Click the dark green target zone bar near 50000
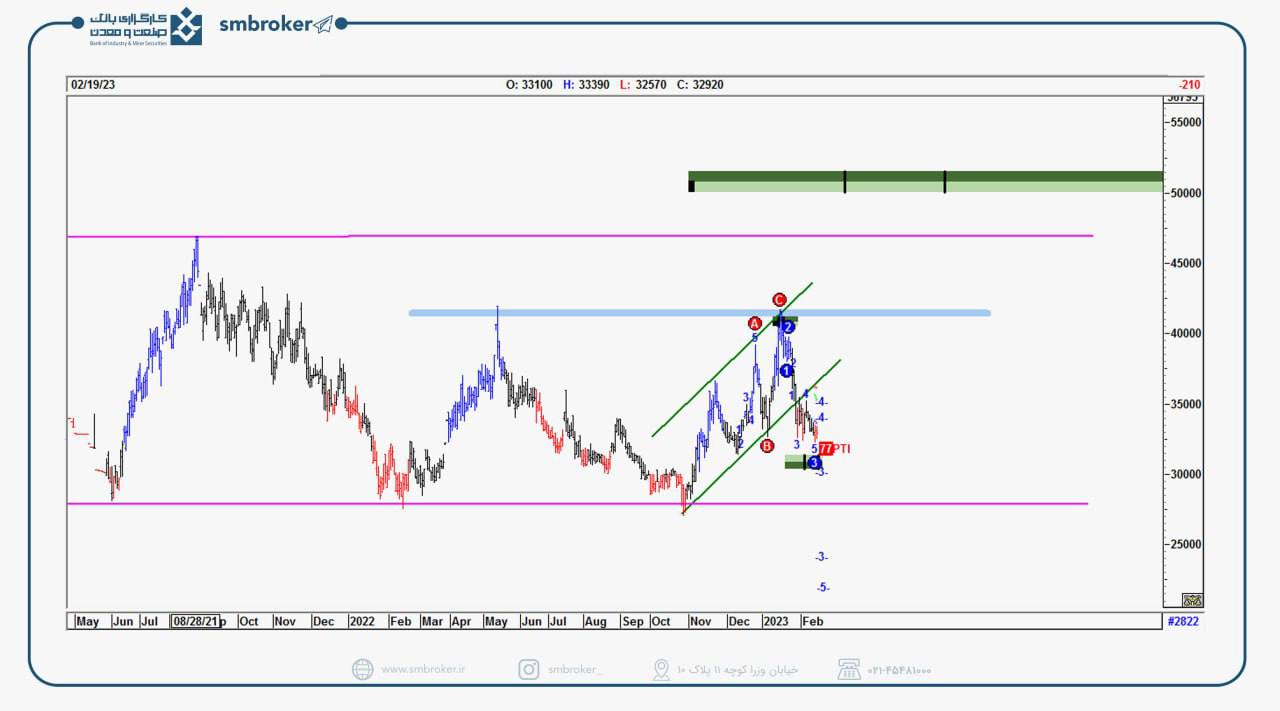Viewport: 1280px width, 711px height. pos(925,177)
